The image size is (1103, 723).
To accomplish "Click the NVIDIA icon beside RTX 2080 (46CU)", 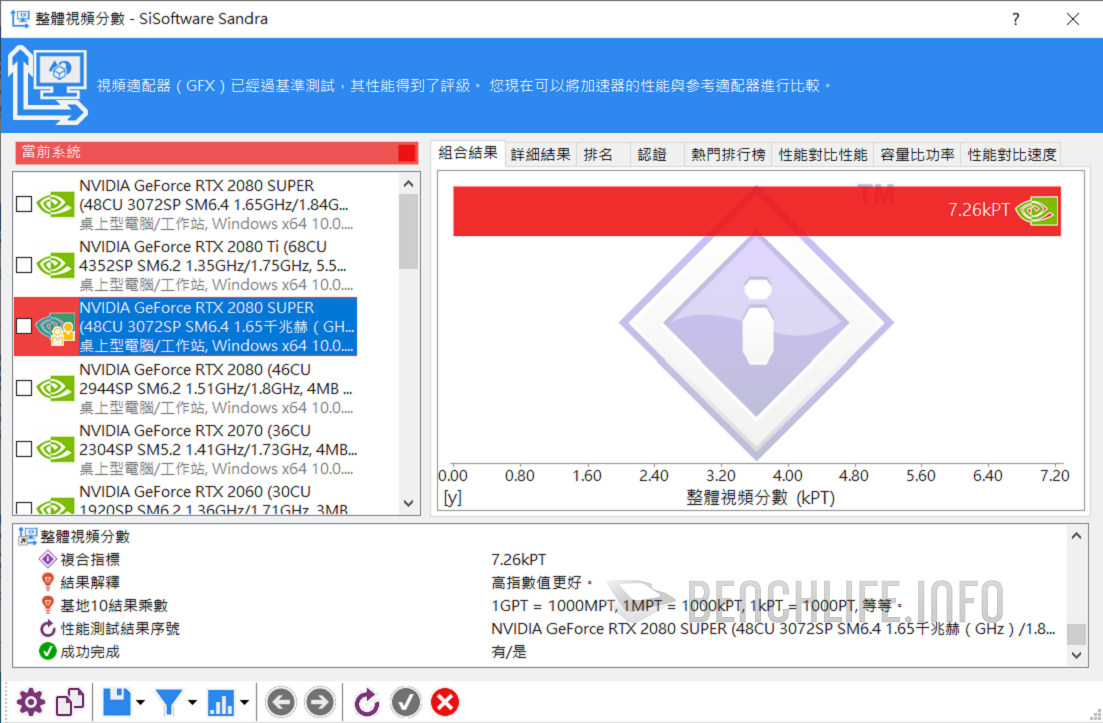I will coord(56,388).
